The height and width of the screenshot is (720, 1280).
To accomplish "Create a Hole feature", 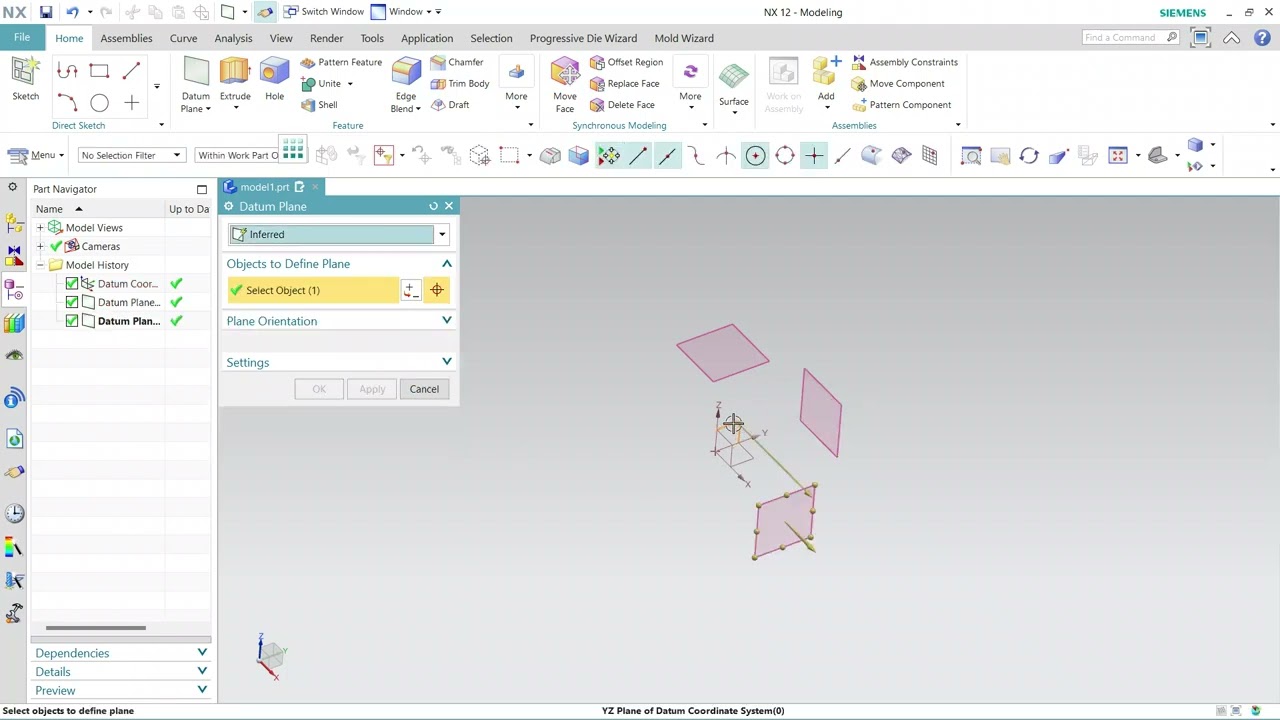I will (274, 80).
